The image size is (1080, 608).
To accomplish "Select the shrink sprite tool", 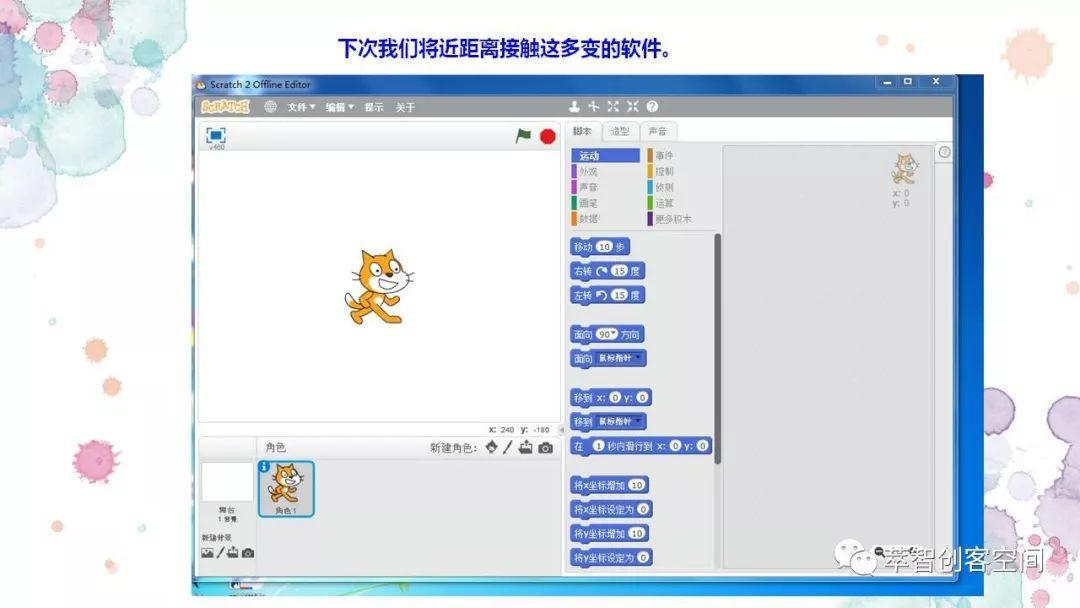I will pyautogui.click(x=632, y=106).
